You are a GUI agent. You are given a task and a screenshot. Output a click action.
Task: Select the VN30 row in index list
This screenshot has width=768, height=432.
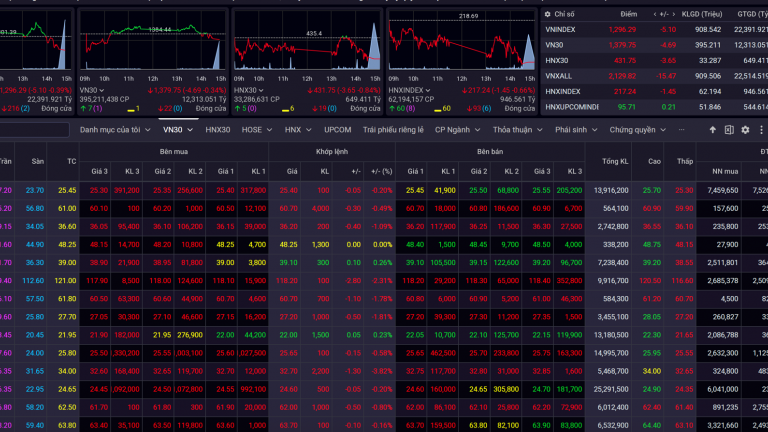(654, 45)
